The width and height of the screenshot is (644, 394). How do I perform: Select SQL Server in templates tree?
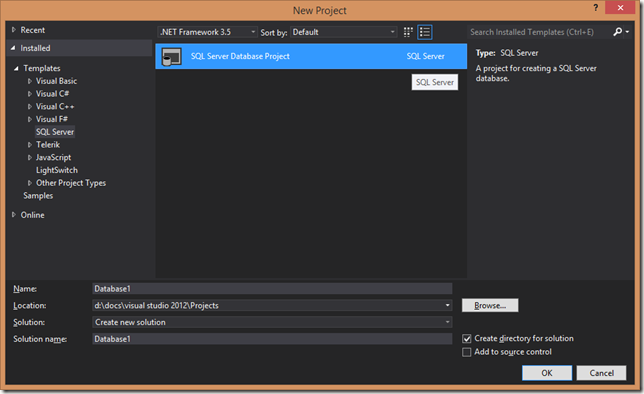point(55,132)
